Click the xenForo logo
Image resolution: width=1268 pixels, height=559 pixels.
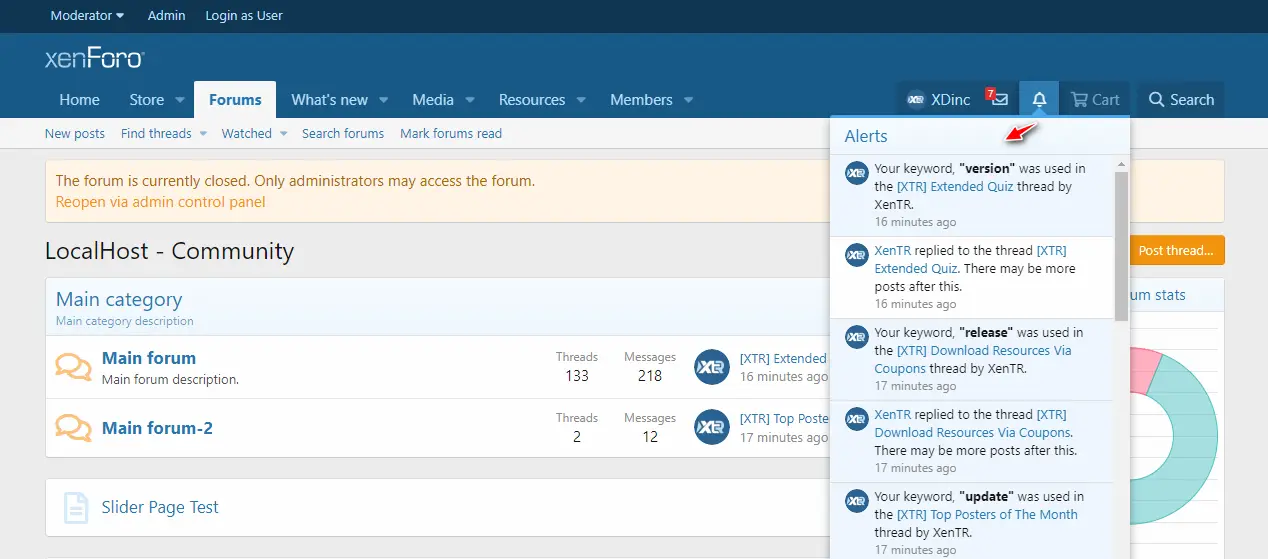coord(95,57)
